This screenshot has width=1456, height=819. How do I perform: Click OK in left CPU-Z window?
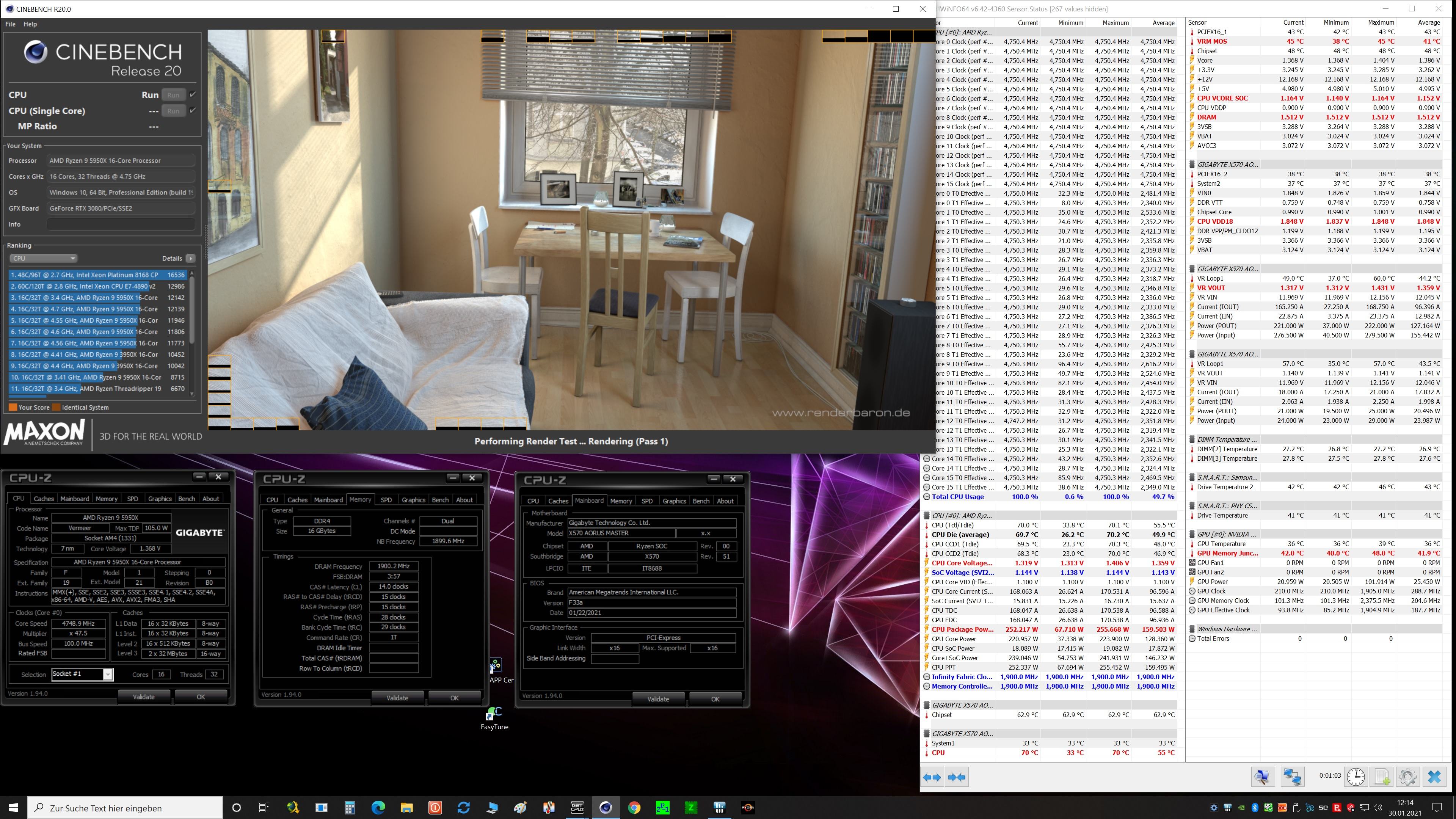[x=201, y=697]
